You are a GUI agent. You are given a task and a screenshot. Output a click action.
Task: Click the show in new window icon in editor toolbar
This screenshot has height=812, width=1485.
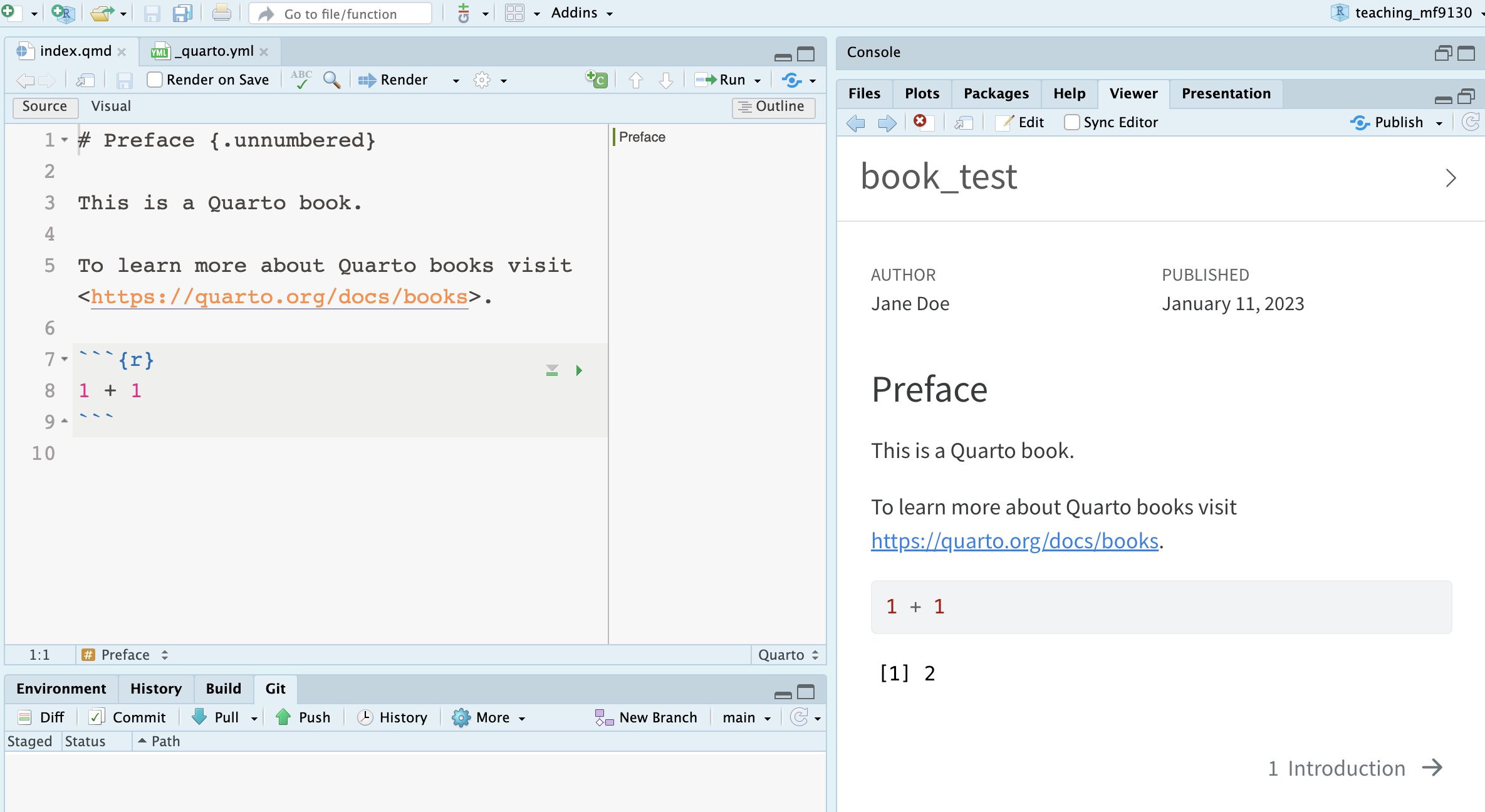85,80
